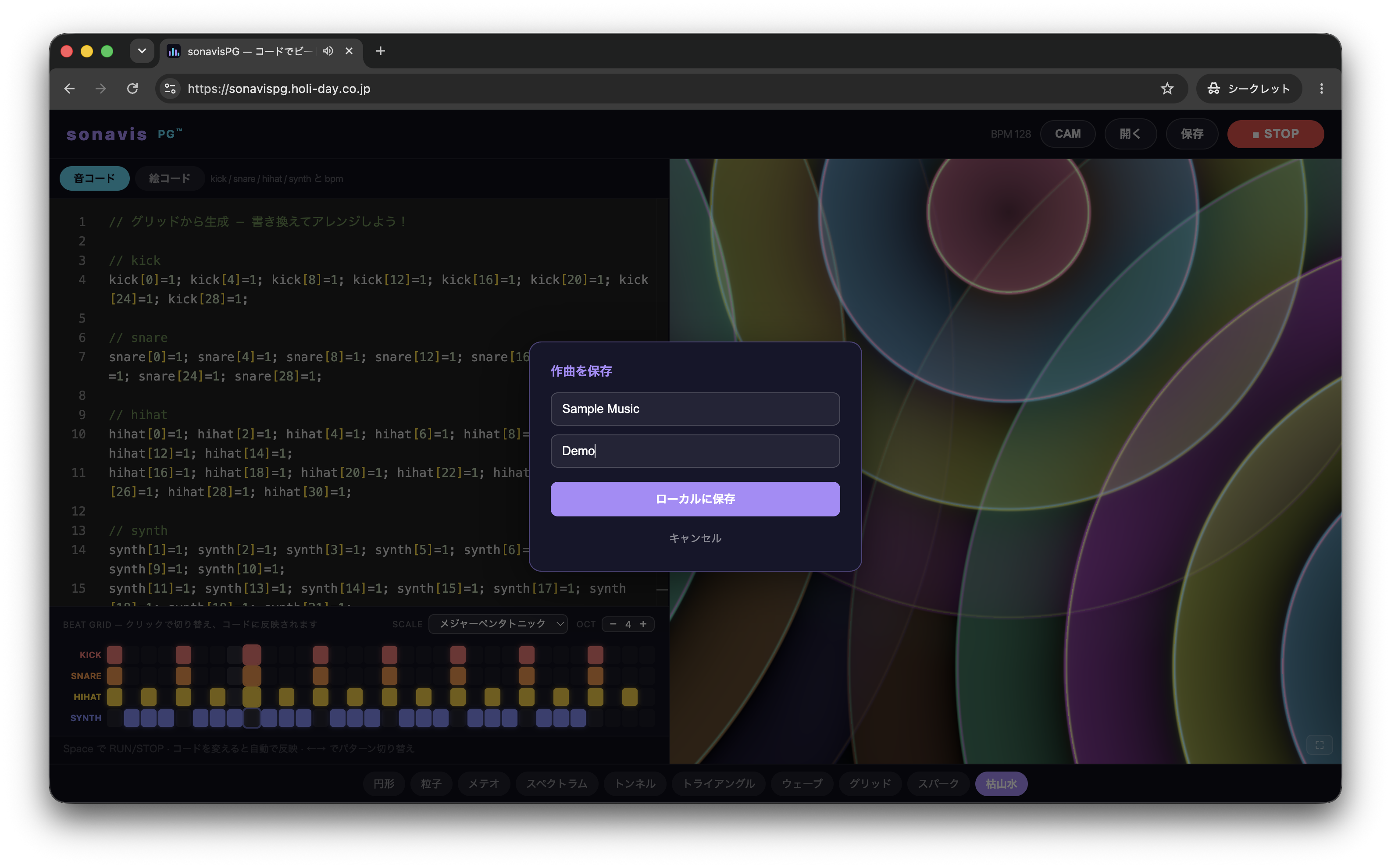Select the 枯山水 visual pattern
Screen dimensions: 1391x868
[x=1001, y=783]
